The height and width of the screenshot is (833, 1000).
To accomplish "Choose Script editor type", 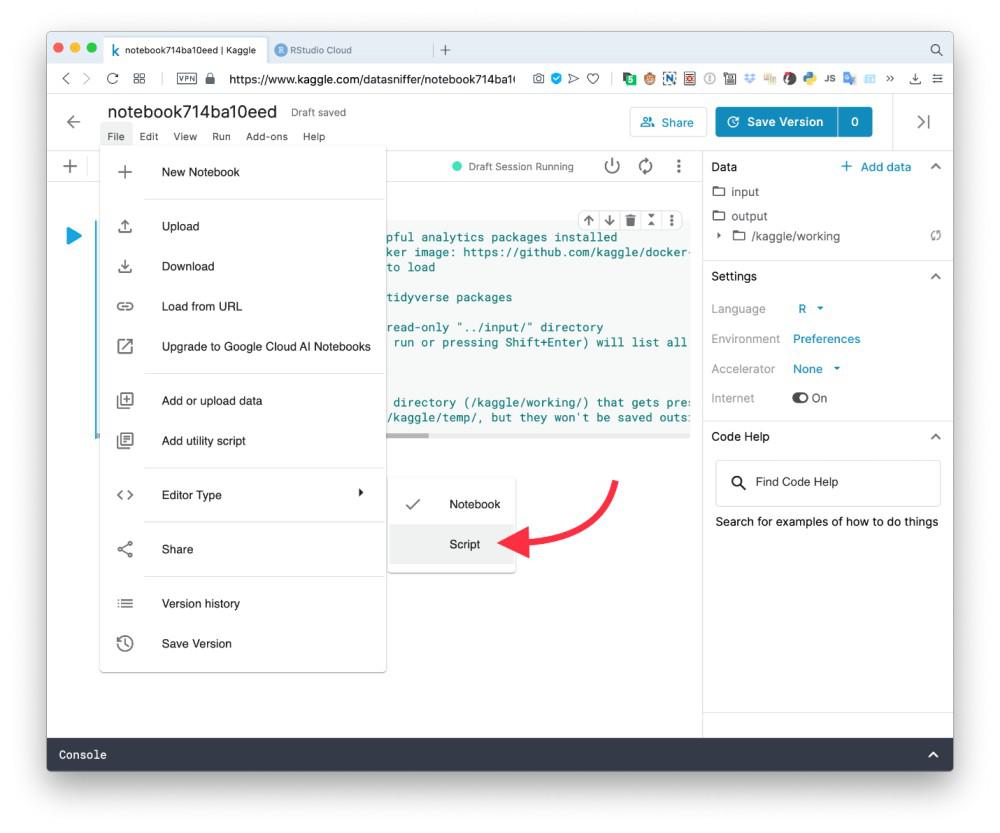I will click(452, 544).
